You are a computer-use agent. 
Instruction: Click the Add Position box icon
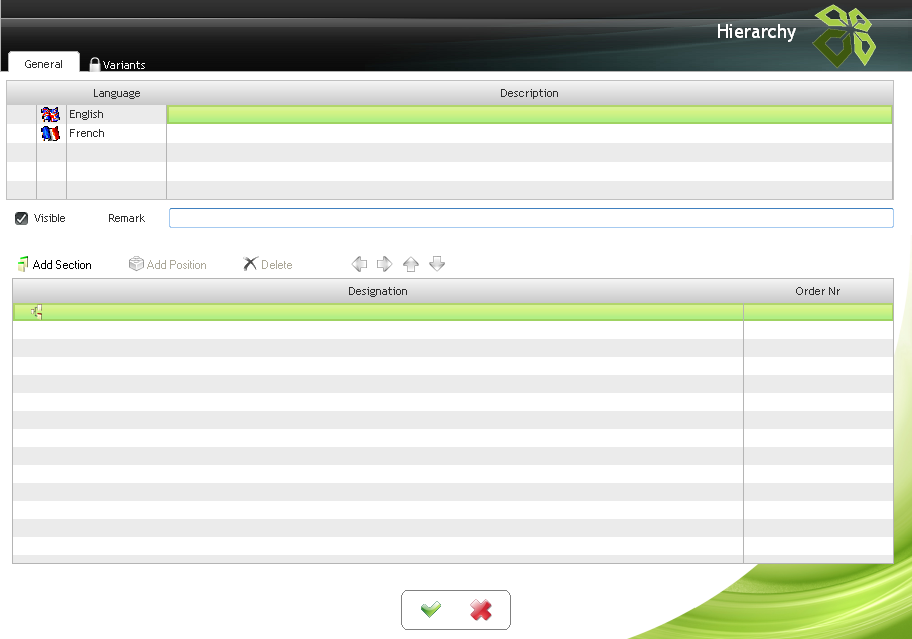click(x=136, y=265)
